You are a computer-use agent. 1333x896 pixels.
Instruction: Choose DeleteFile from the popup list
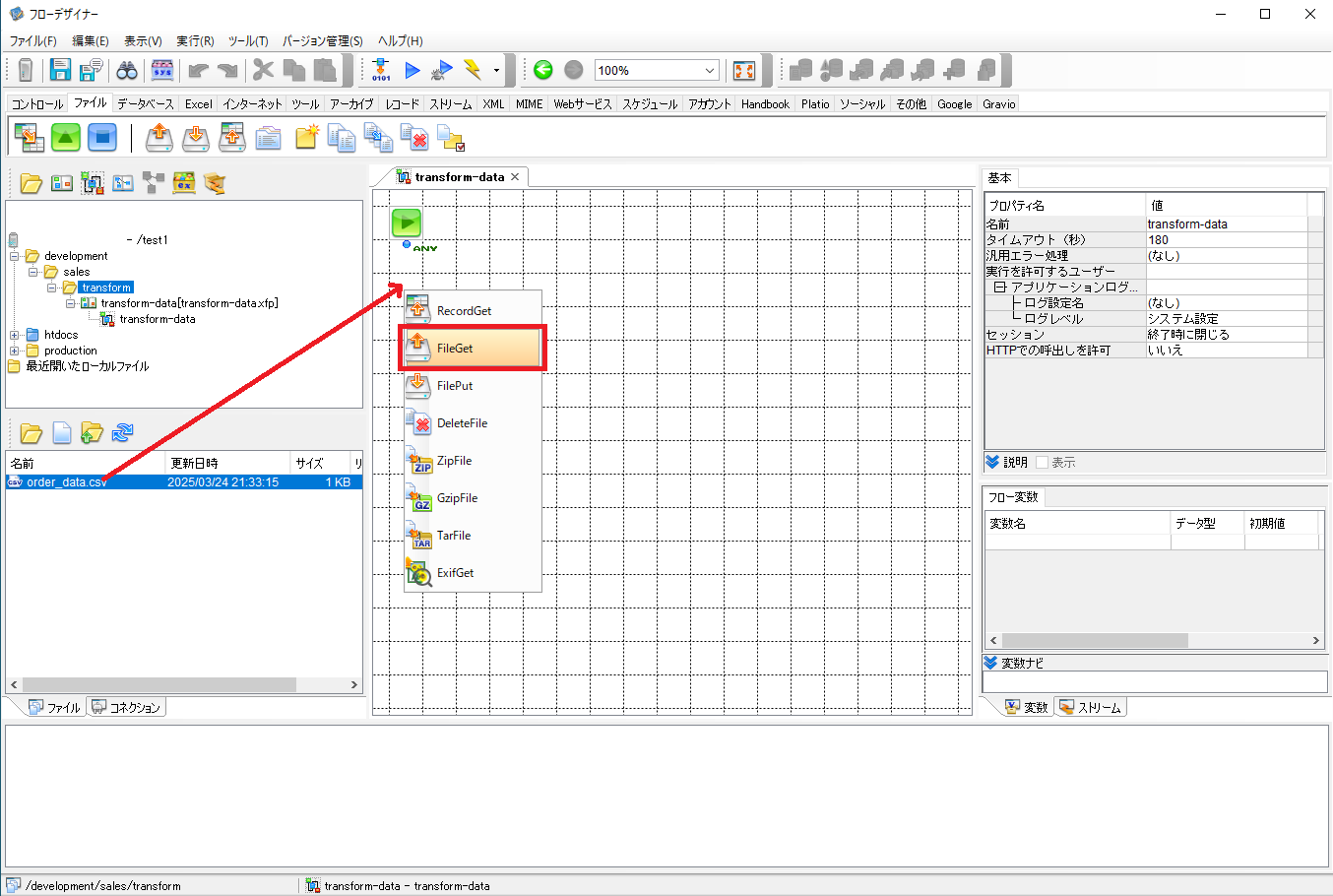tap(473, 423)
